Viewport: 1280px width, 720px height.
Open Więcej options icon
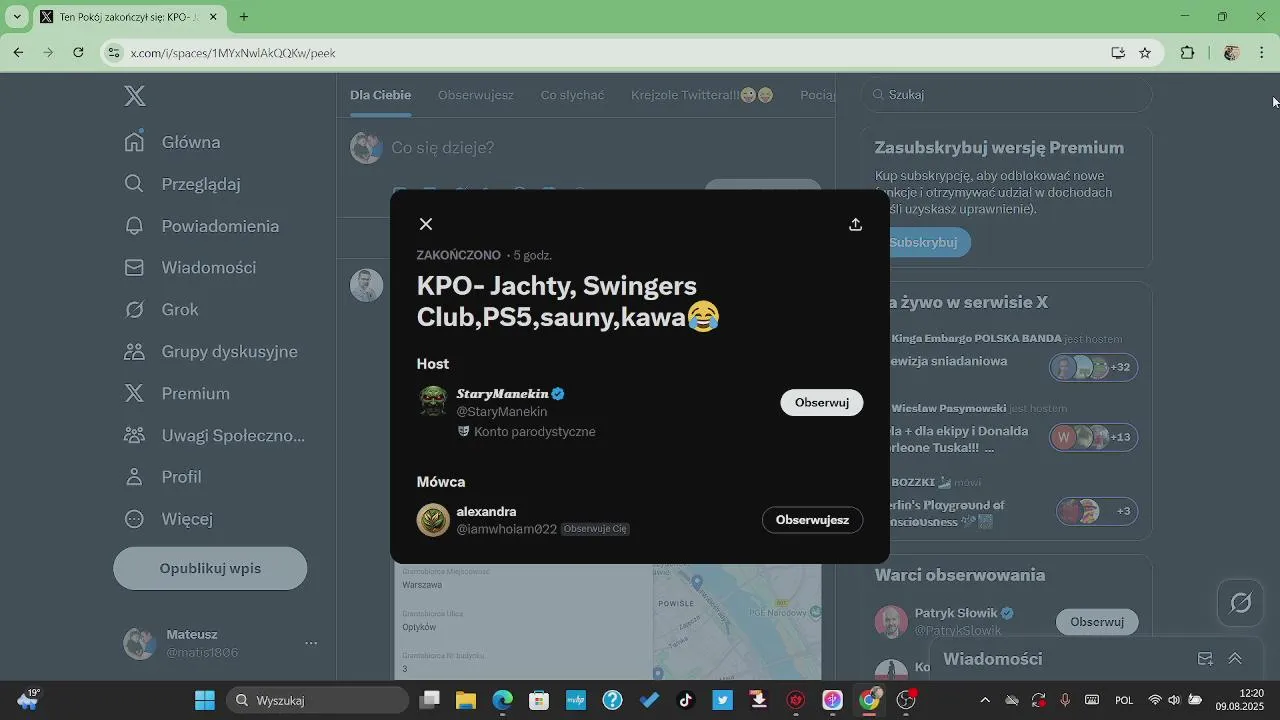[135, 519]
